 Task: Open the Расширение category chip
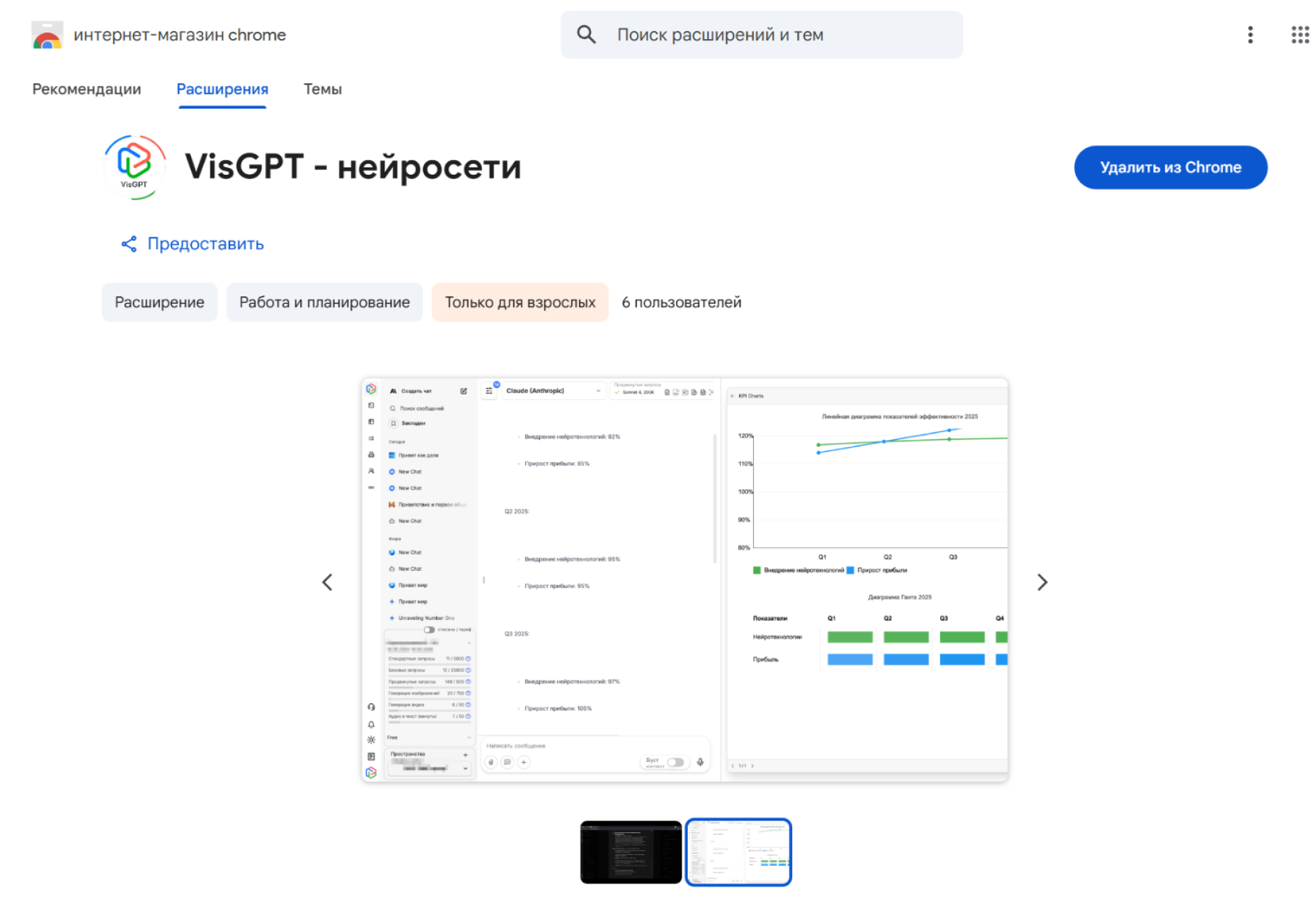pos(159,302)
